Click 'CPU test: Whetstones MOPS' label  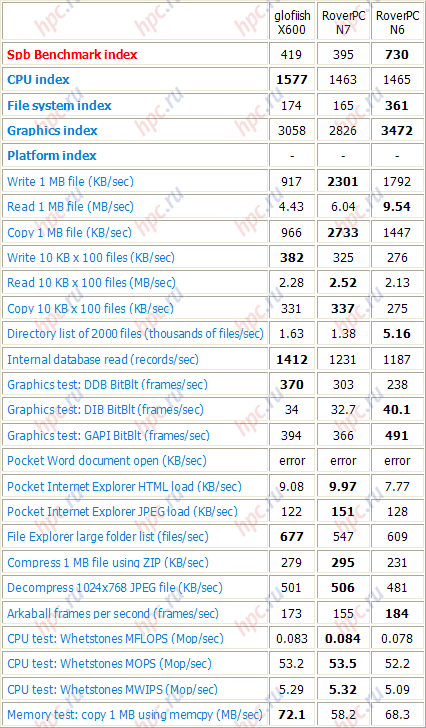pos(109,664)
